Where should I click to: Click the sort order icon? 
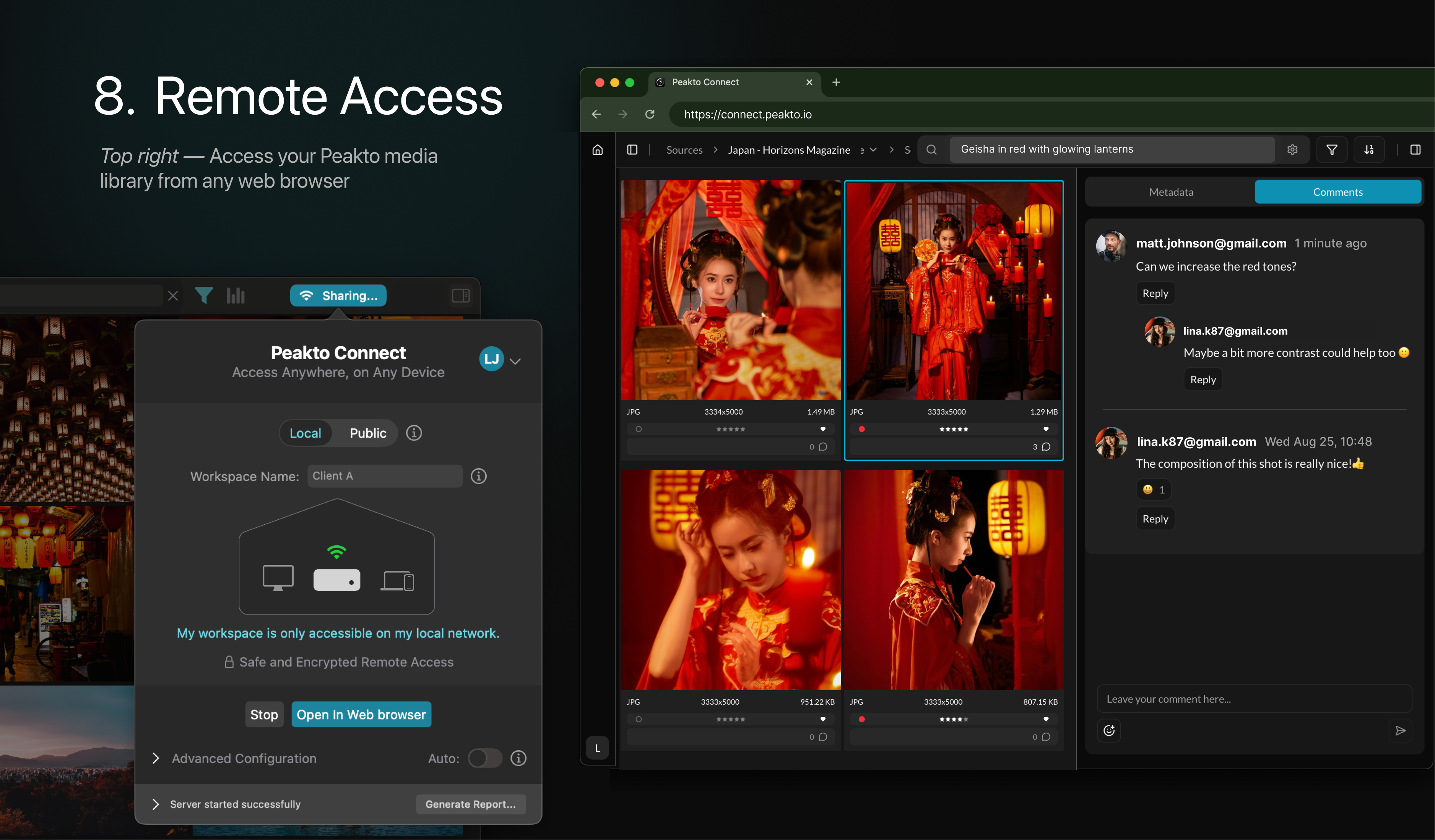click(1369, 150)
